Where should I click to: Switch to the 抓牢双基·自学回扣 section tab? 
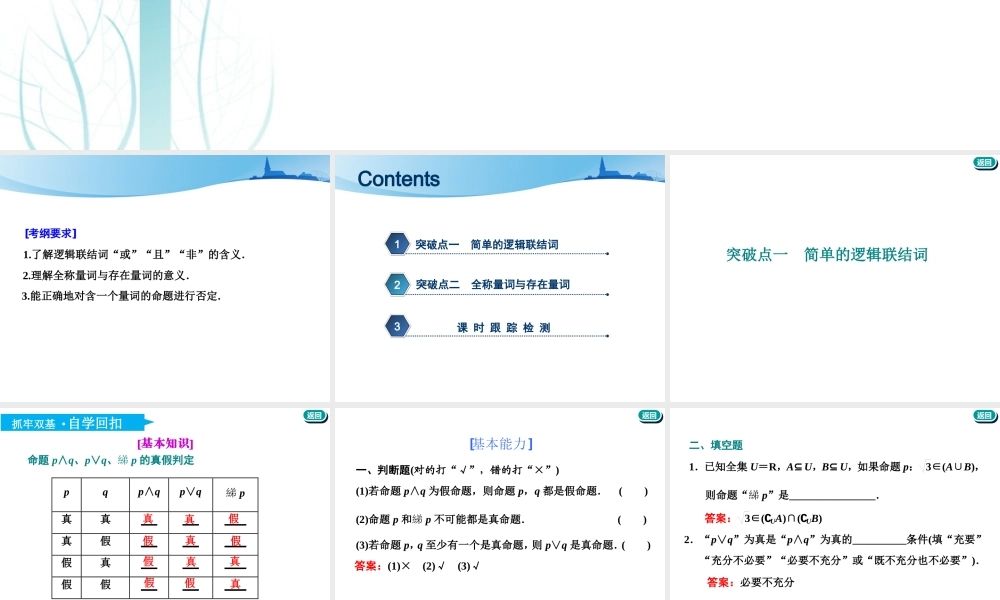click(x=70, y=423)
